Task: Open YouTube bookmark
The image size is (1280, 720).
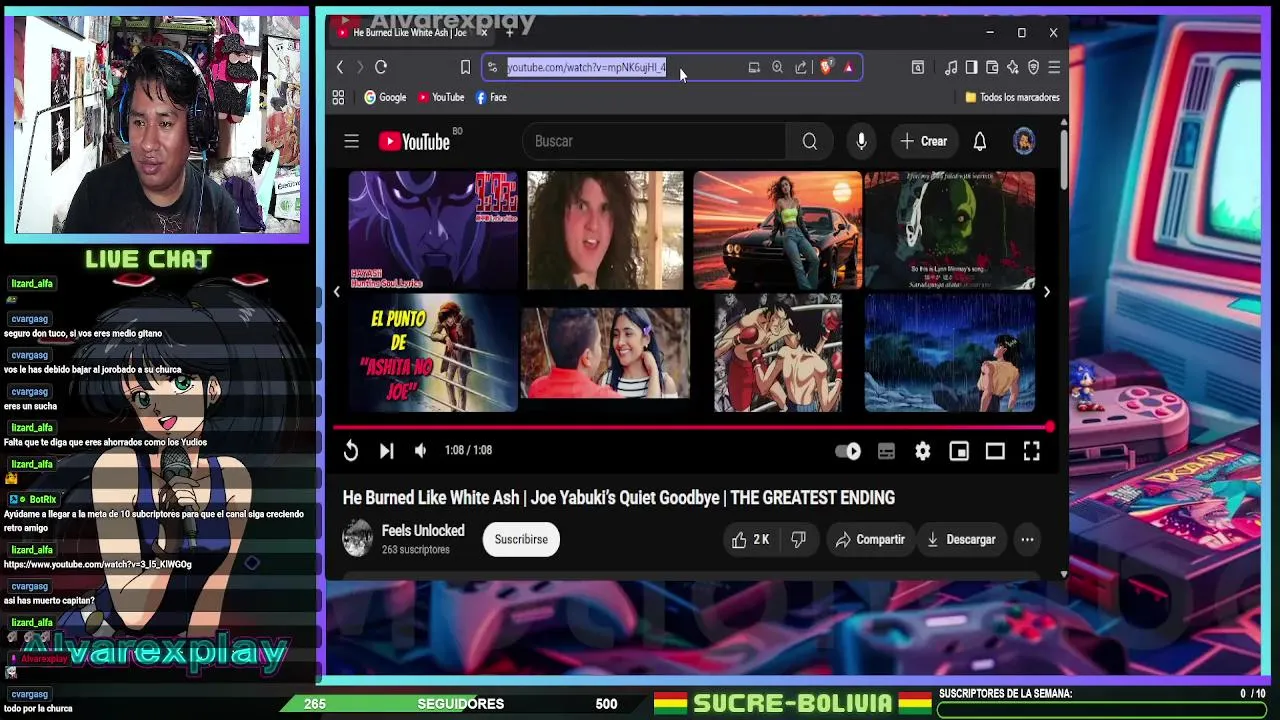Action: point(441,97)
